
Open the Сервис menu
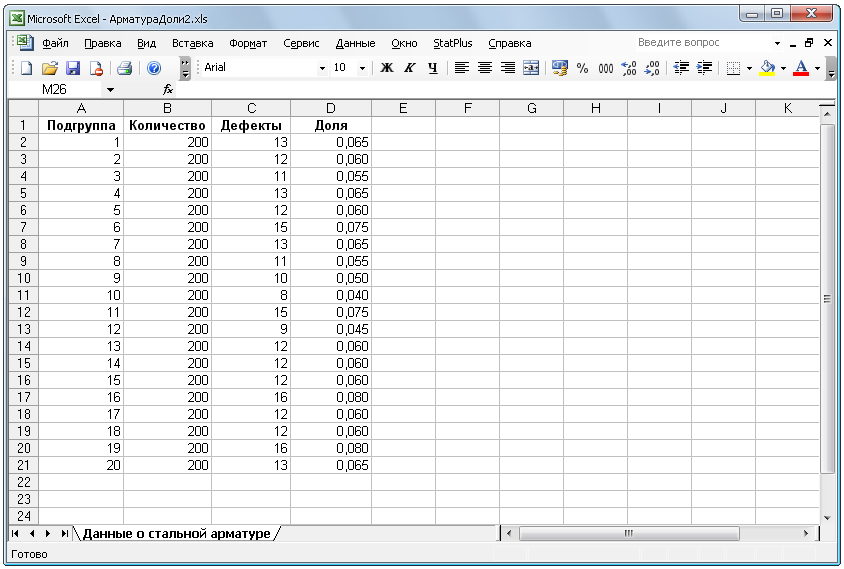coord(301,43)
